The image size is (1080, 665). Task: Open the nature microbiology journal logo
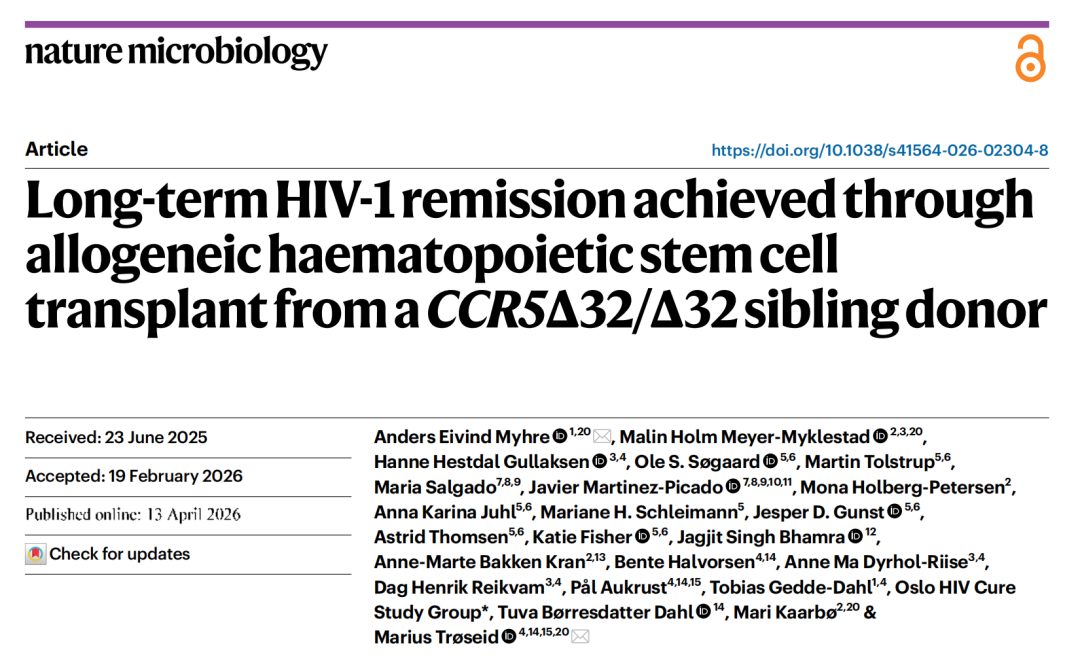click(x=176, y=51)
